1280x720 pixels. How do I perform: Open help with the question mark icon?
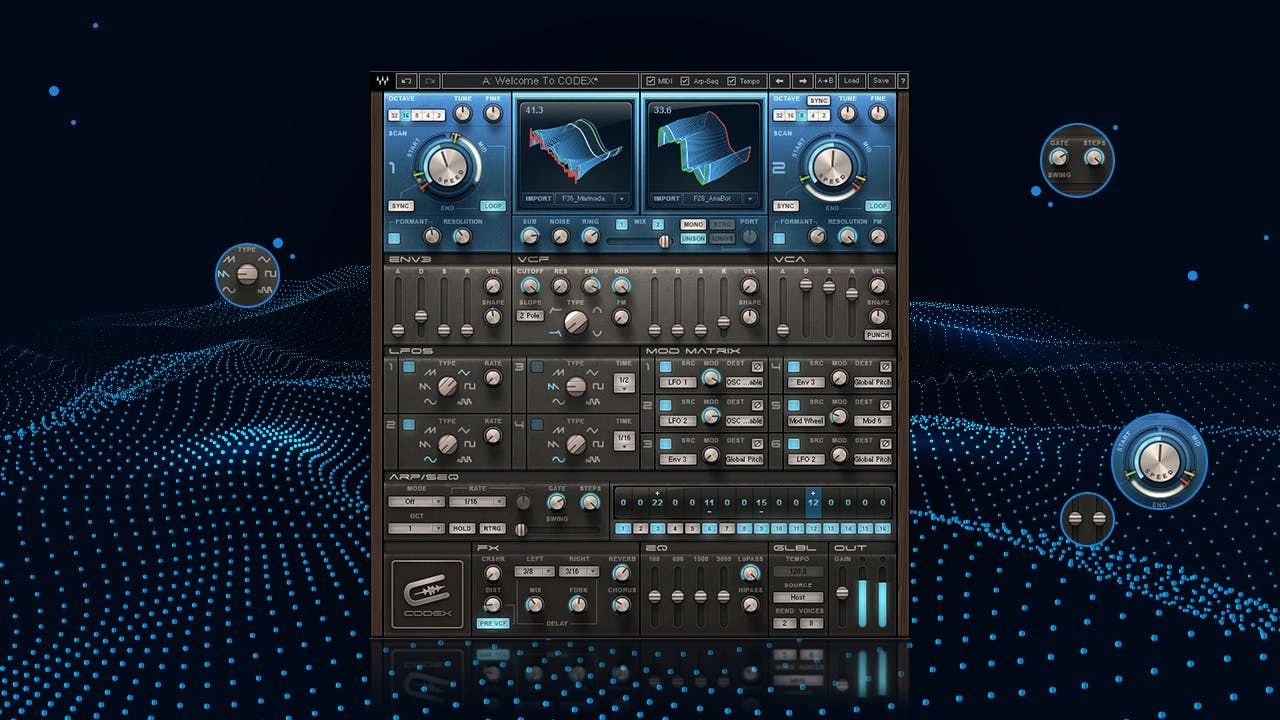[x=903, y=81]
